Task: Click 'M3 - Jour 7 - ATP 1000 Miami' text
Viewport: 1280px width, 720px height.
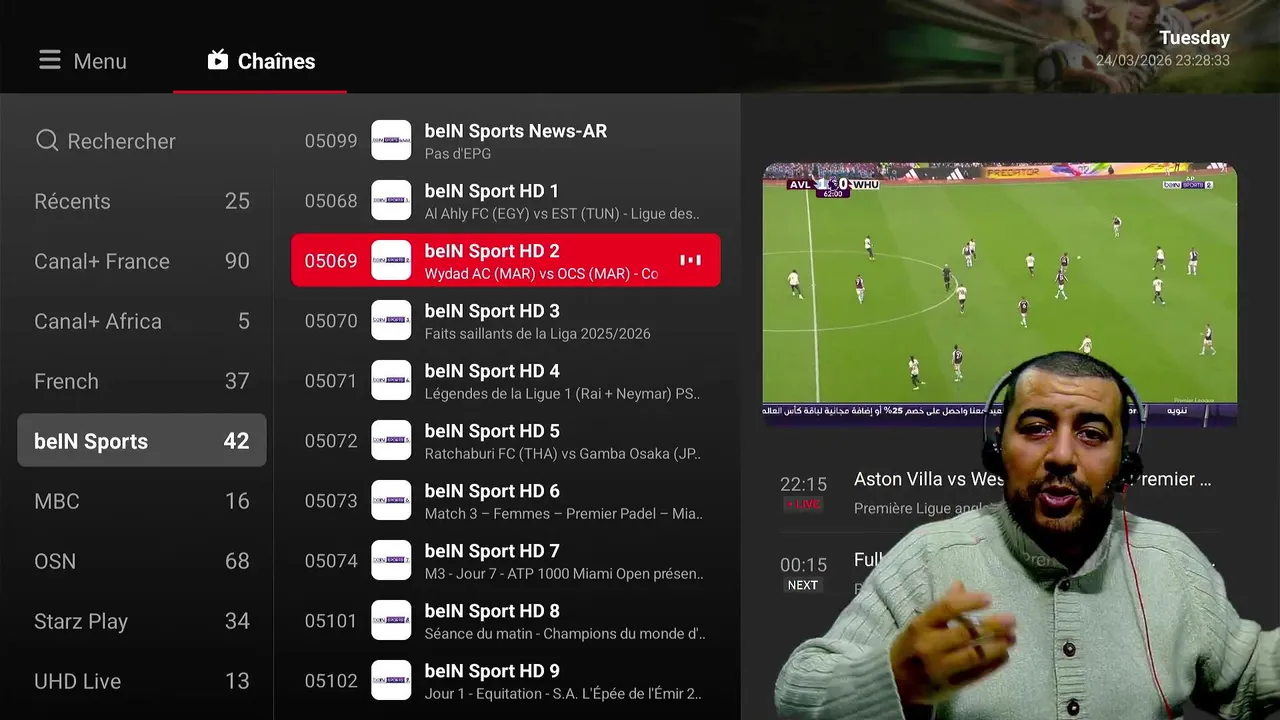Action: click(563, 574)
